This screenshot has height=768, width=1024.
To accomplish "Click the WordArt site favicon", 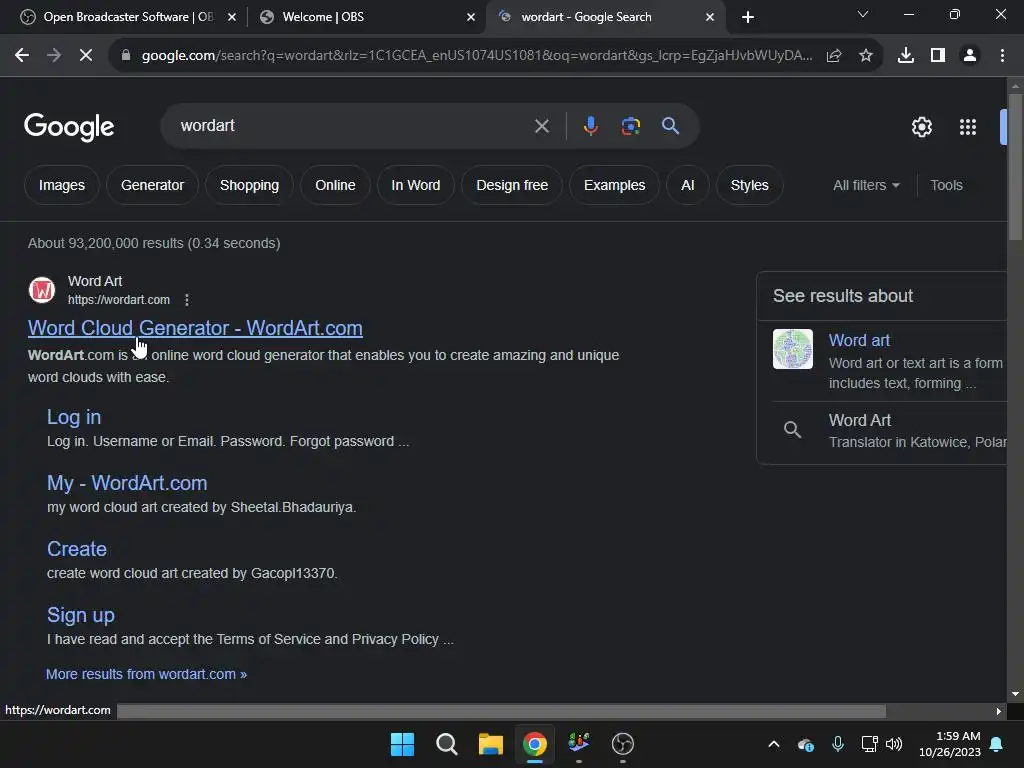I will click(42, 290).
